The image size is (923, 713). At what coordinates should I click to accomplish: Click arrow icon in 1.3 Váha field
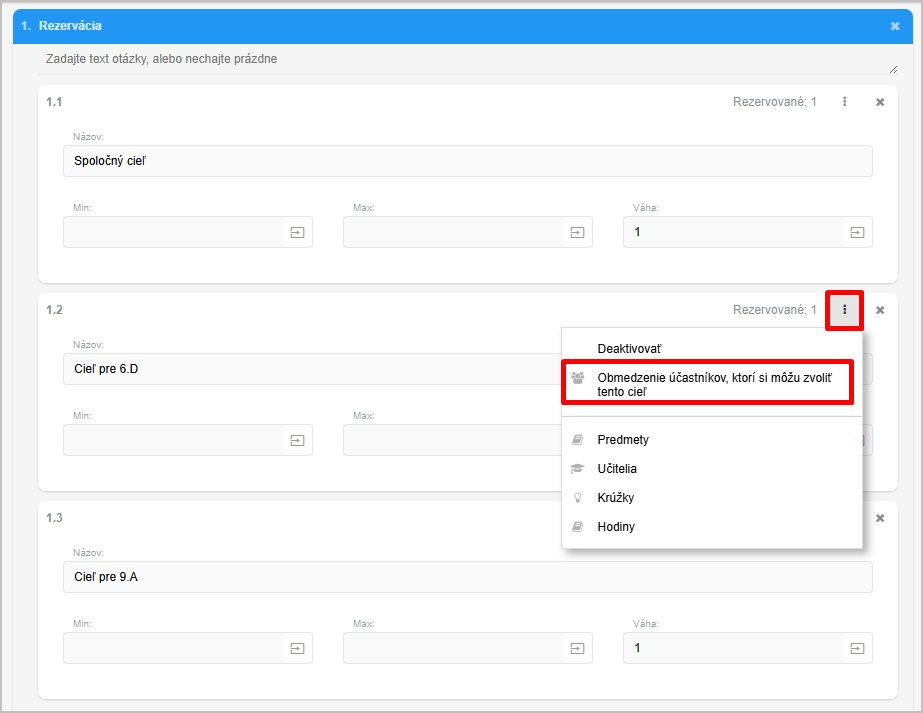click(x=857, y=648)
